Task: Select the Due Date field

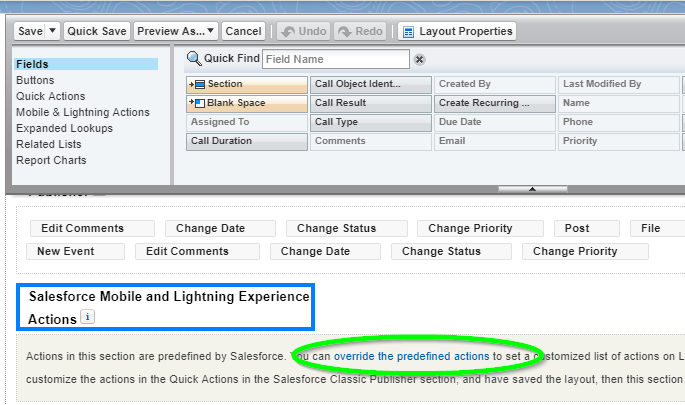Action: (x=495, y=123)
